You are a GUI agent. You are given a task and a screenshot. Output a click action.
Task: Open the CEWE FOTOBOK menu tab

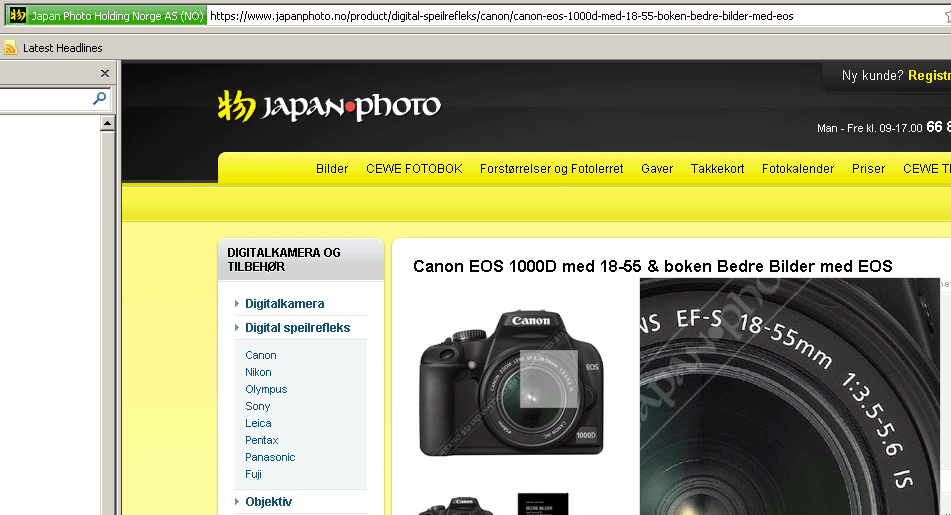pos(414,169)
